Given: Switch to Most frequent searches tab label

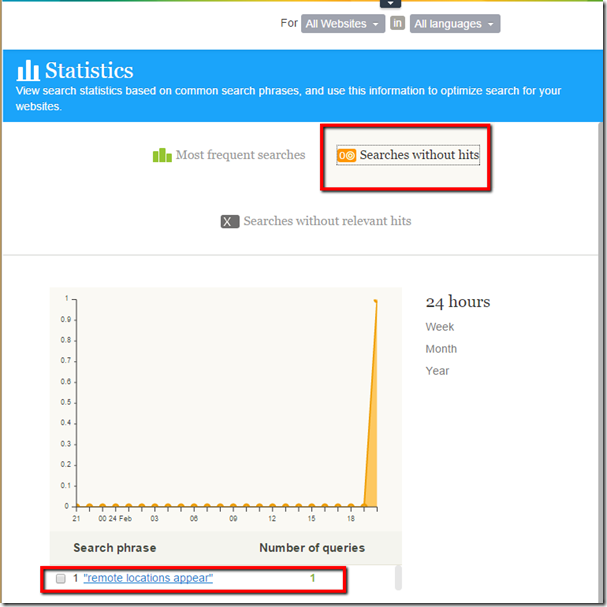Looking at the screenshot, I should pos(240,155).
